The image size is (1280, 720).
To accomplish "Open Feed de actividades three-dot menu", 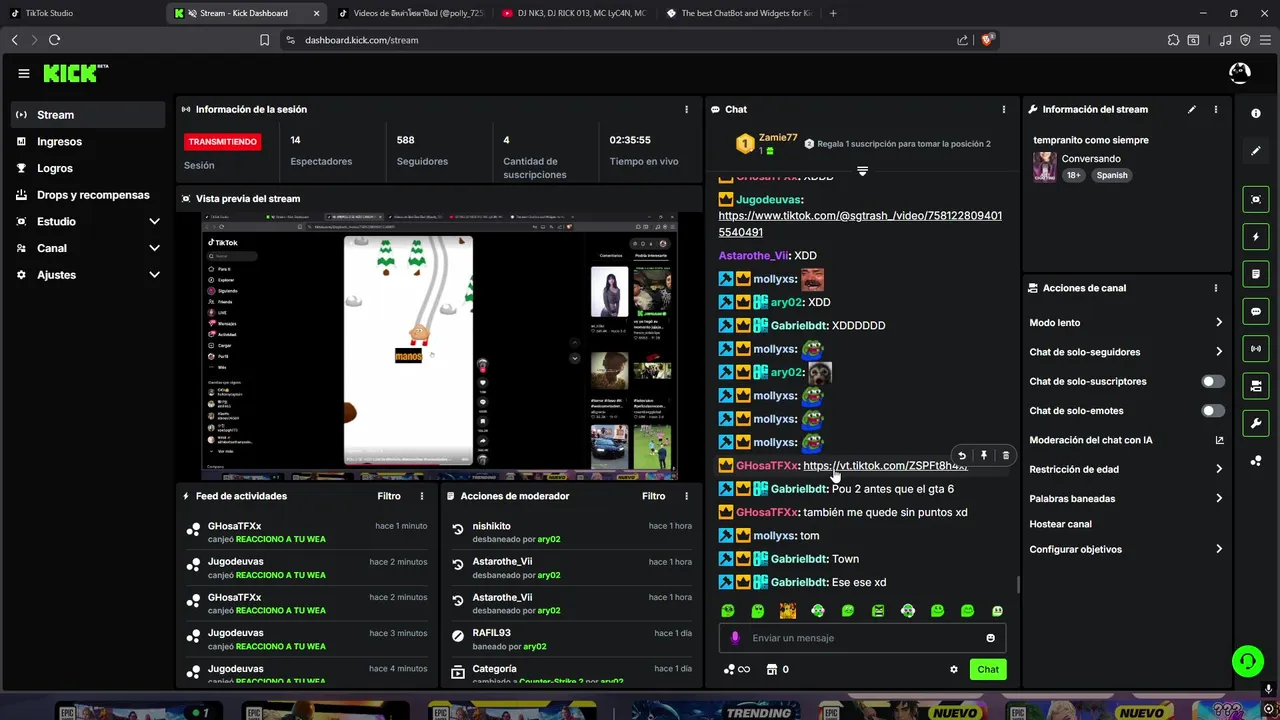I will tap(422, 496).
